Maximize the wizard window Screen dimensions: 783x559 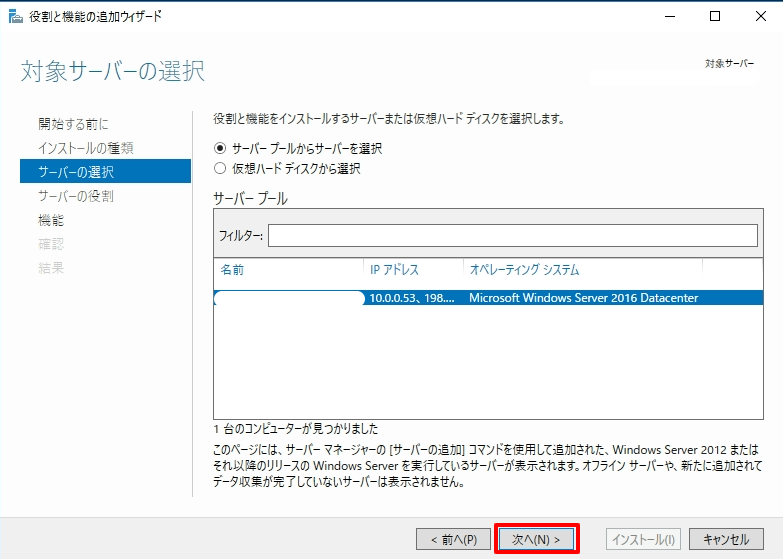click(715, 16)
